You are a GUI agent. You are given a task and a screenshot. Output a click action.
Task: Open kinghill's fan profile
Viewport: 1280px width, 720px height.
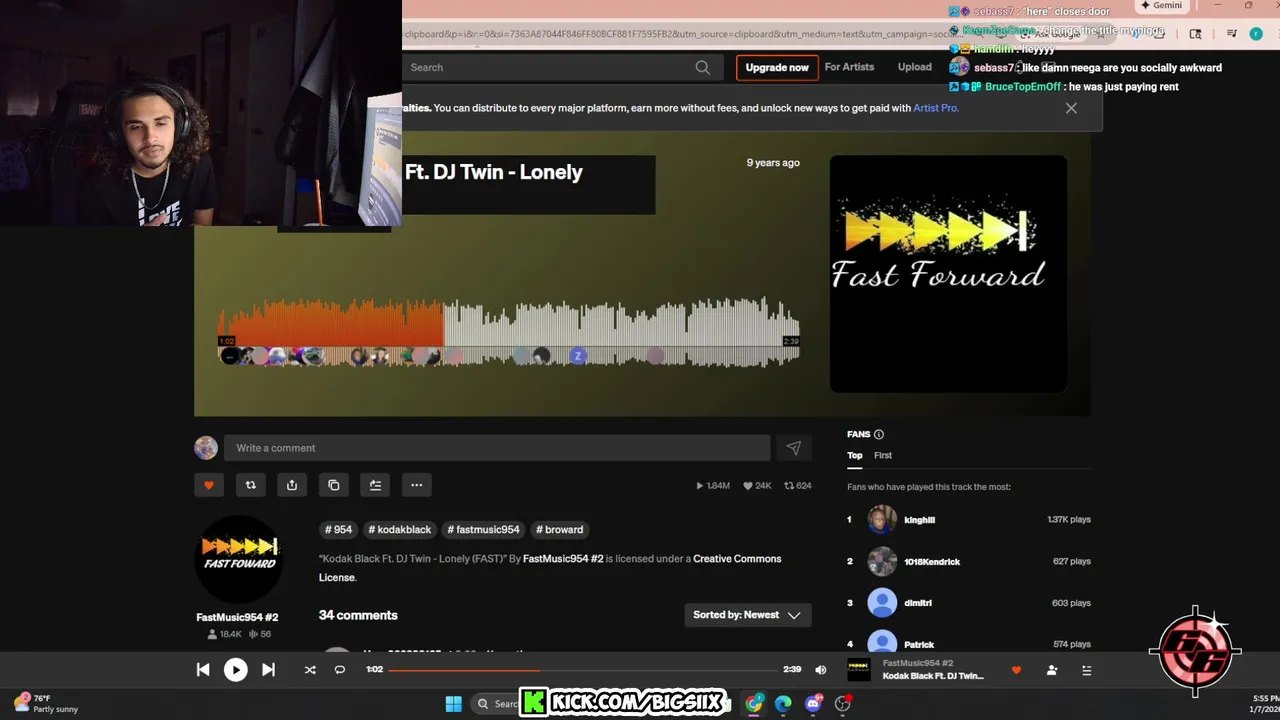pyautogui.click(x=919, y=520)
